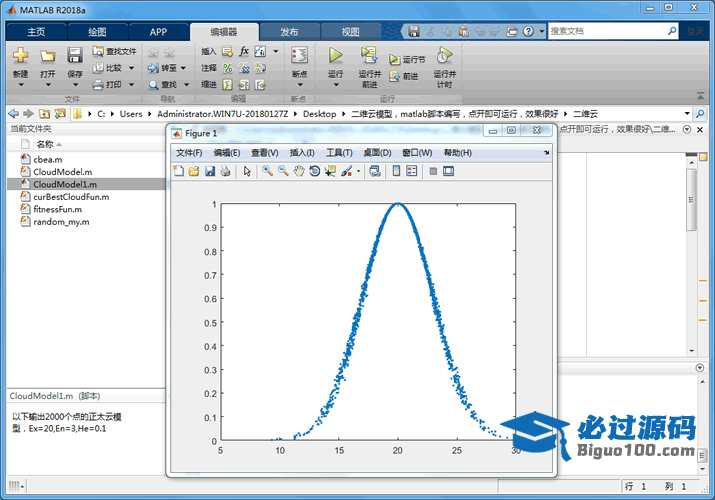
Task: Click the editor vertical scrollbar thumb
Action: click(x=691, y=200)
